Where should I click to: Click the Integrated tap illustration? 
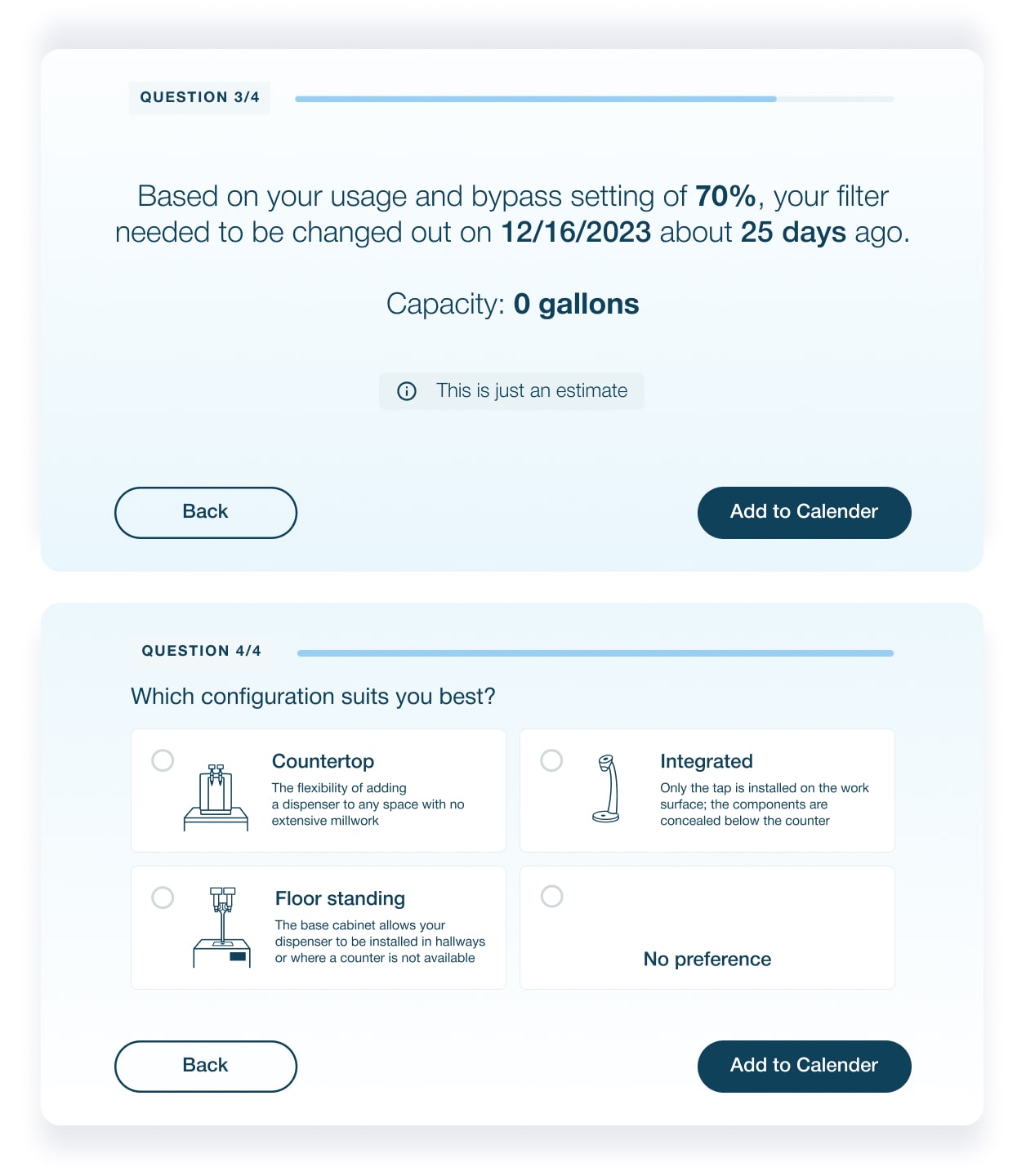(x=606, y=788)
